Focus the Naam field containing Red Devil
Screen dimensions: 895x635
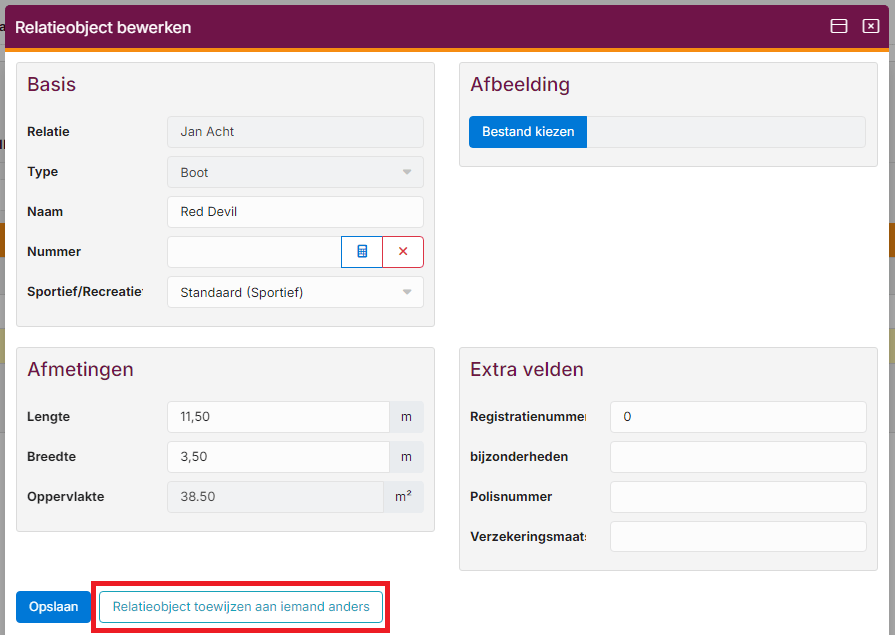295,212
